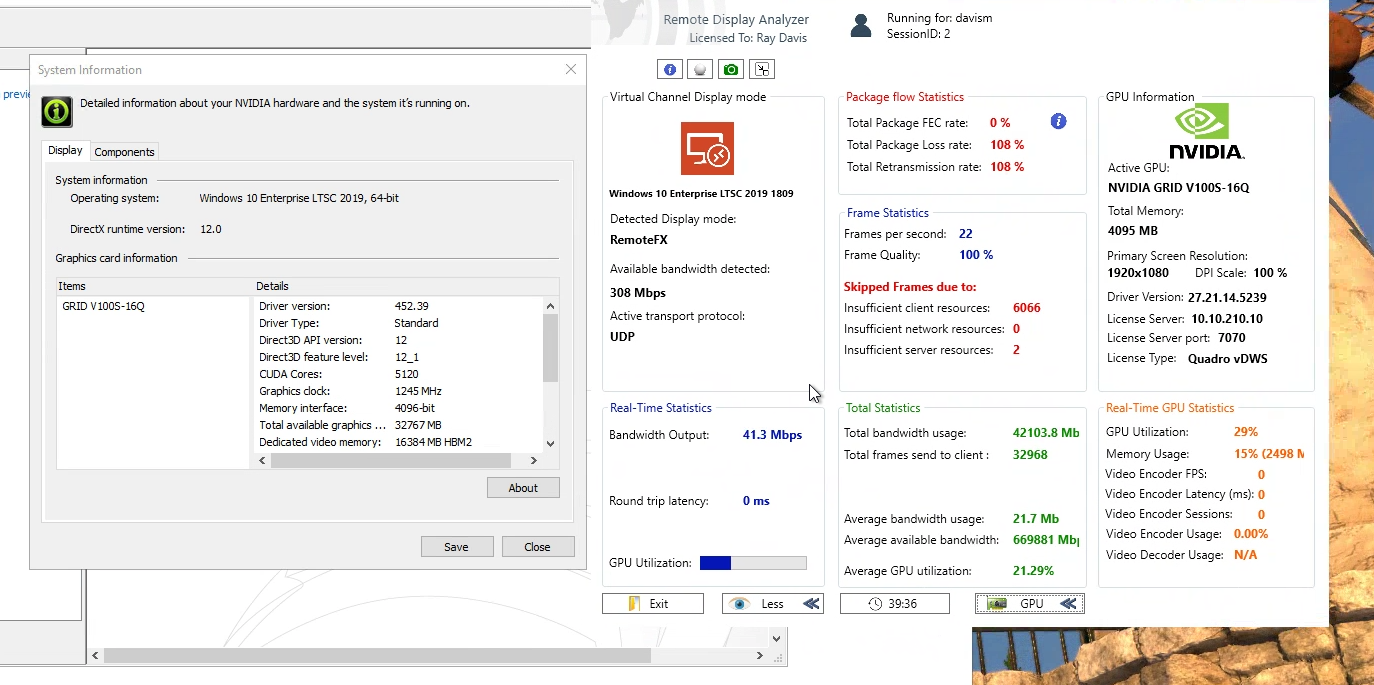
Task: Click the shrink window toolbar button
Action: [x=762, y=69]
